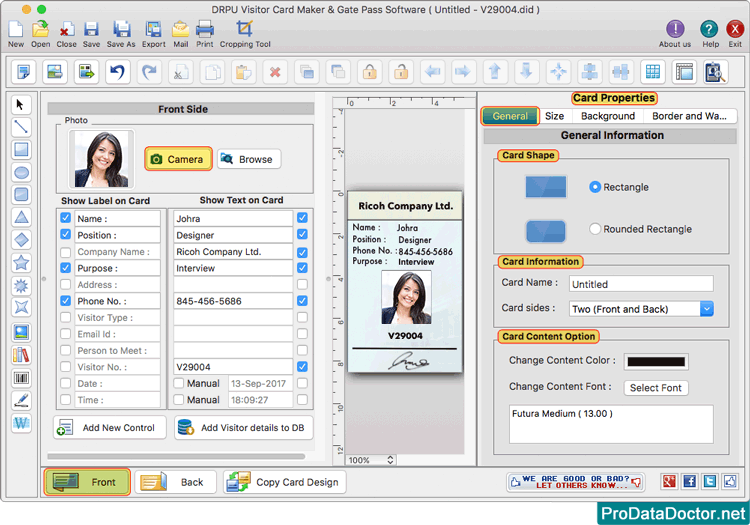Click the Mail envelope icon
This screenshot has width=750, height=525.
[x=180, y=30]
